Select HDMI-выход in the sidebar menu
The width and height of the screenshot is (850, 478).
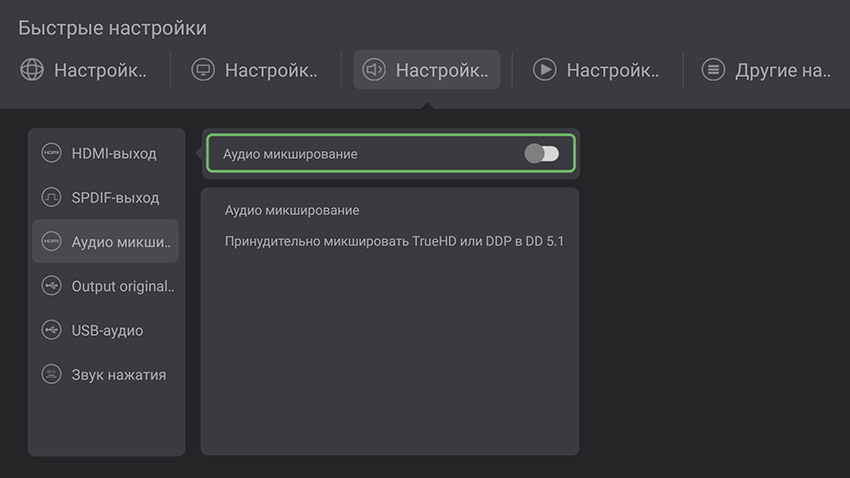coord(114,154)
